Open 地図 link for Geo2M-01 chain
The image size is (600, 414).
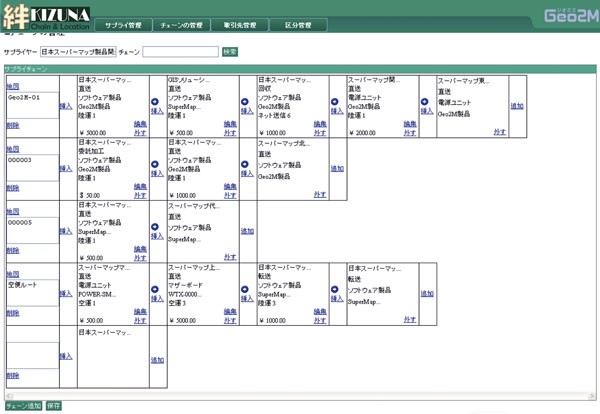(13, 86)
